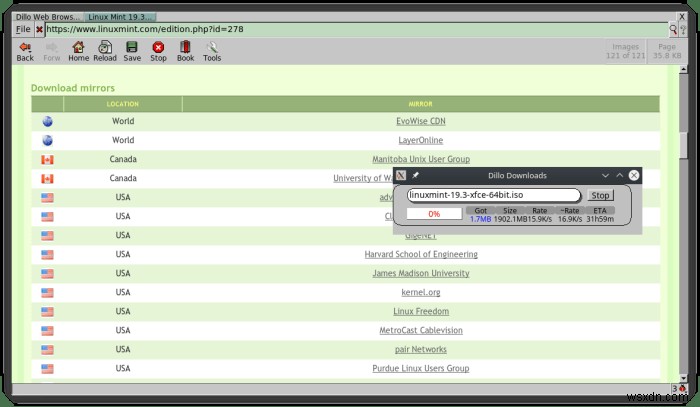
Task: Click the Page 35.8 KB indicator
Action: (x=667, y=51)
